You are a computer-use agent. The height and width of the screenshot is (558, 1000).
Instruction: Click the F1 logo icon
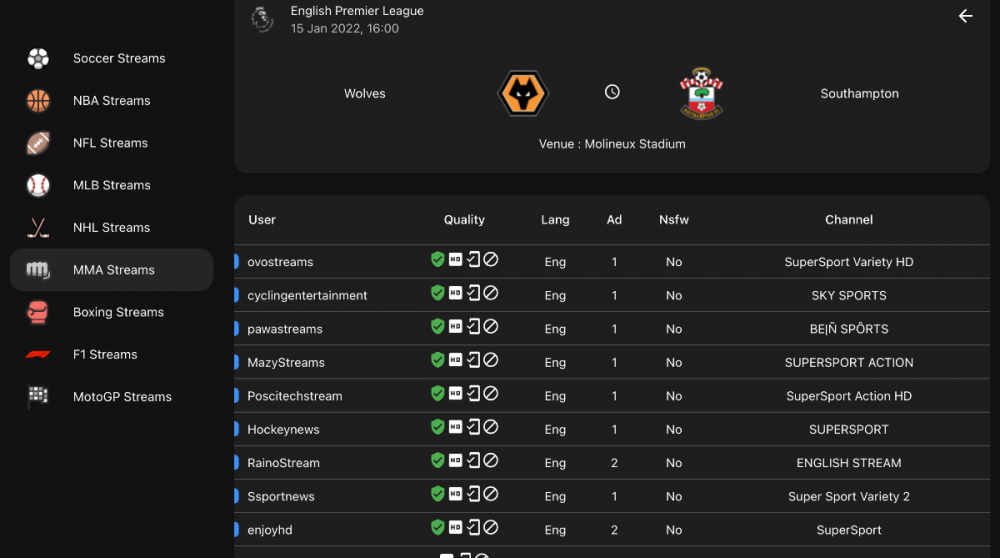(x=38, y=355)
